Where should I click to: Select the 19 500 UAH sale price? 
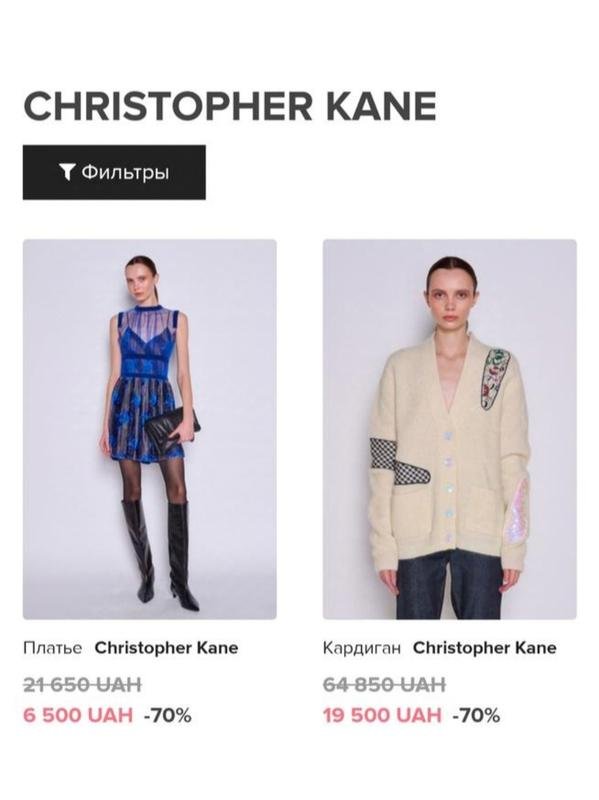click(382, 715)
